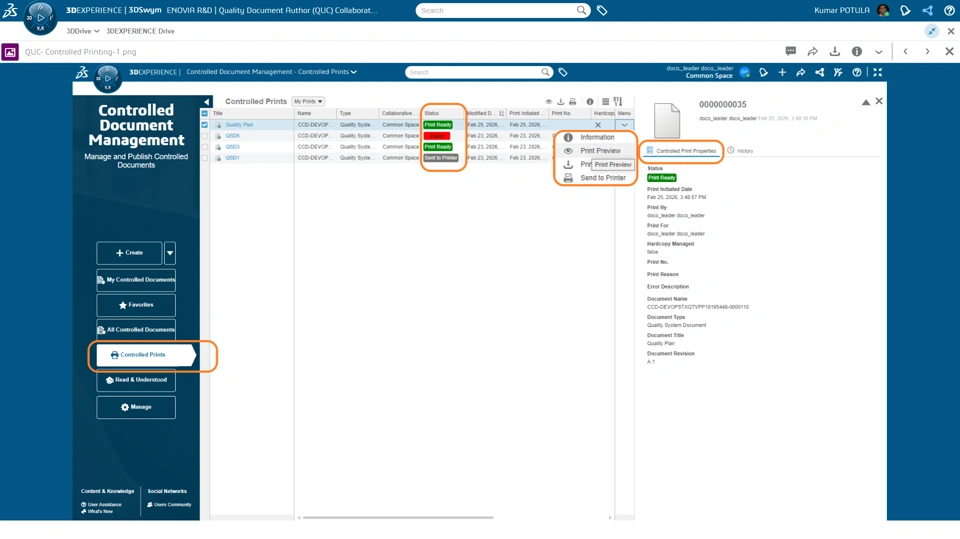This screenshot has width=960, height=539.
Task: Open the Read & Understood section
Action: point(136,380)
